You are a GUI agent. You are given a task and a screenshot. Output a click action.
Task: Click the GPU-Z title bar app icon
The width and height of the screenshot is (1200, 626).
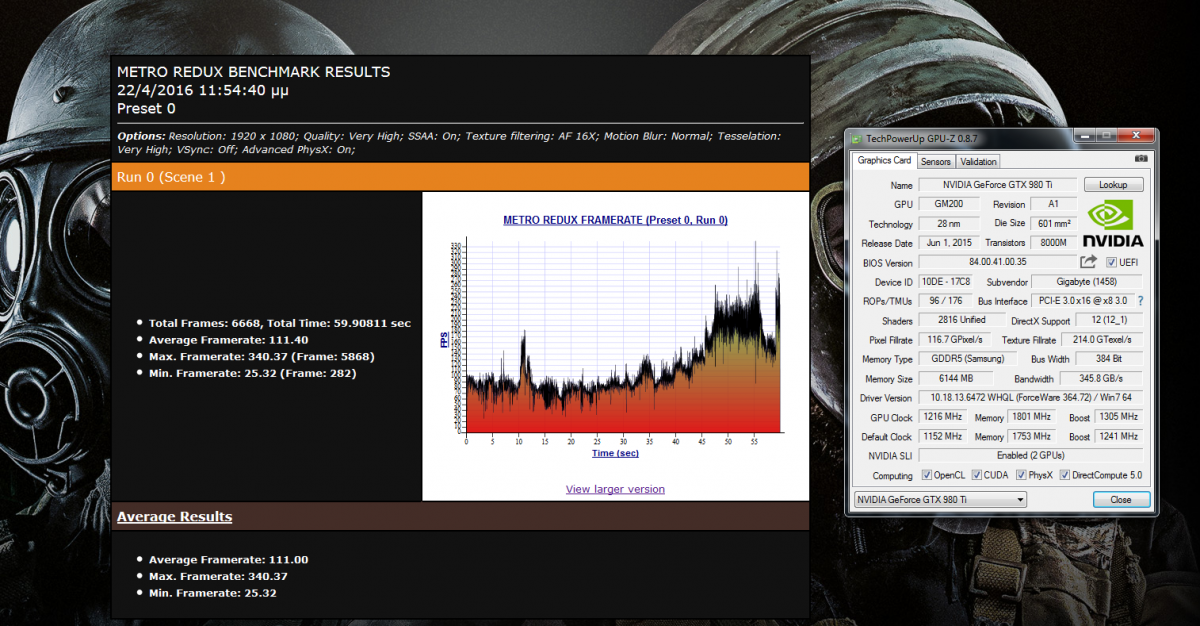[x=857, y=139]
